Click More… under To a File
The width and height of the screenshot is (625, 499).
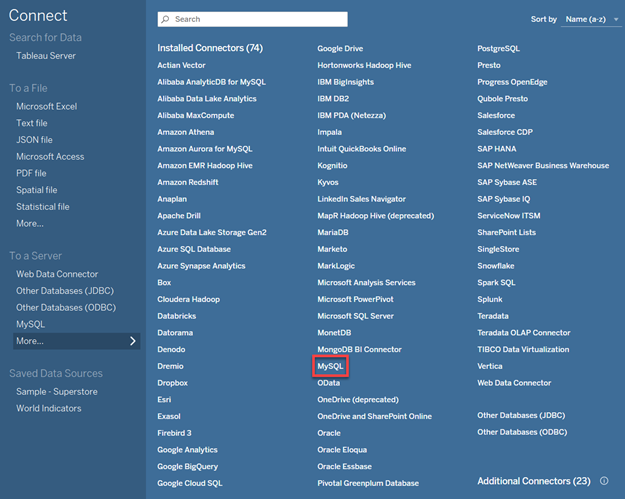pos(30,224)
